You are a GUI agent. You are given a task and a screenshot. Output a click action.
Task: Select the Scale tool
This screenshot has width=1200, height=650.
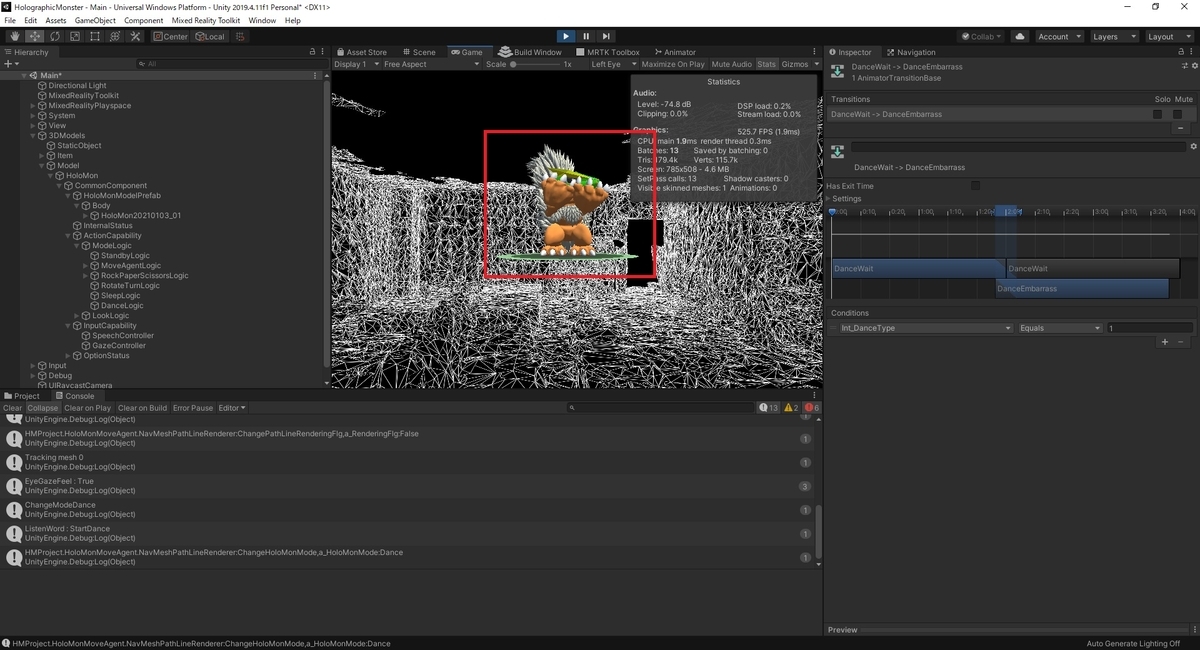coord(75,36)
